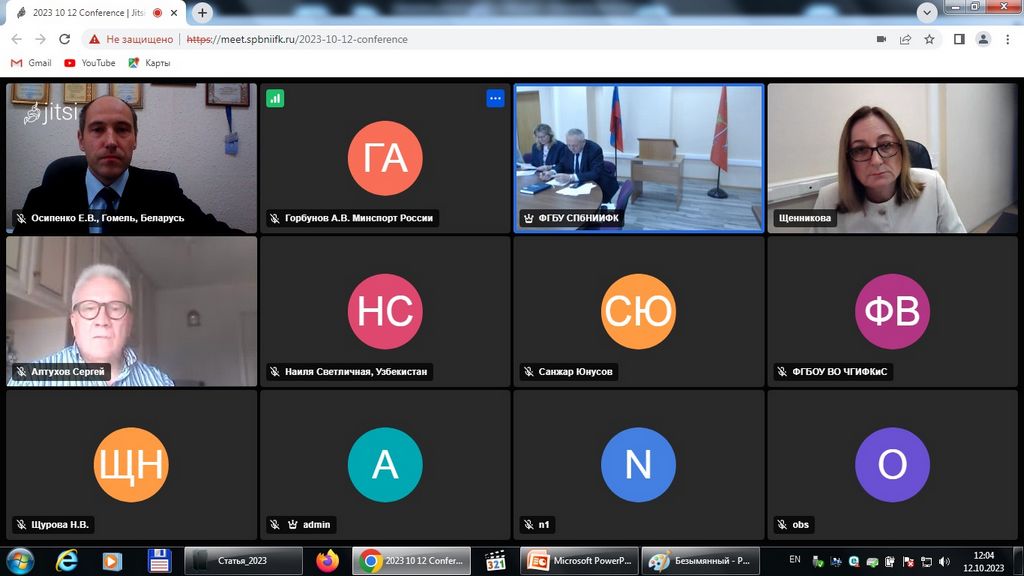Viewport: 1024px width, 576px height.
Task: Open the YouTube bookmark
Action: pyautogui.click(x=89, y=63)
